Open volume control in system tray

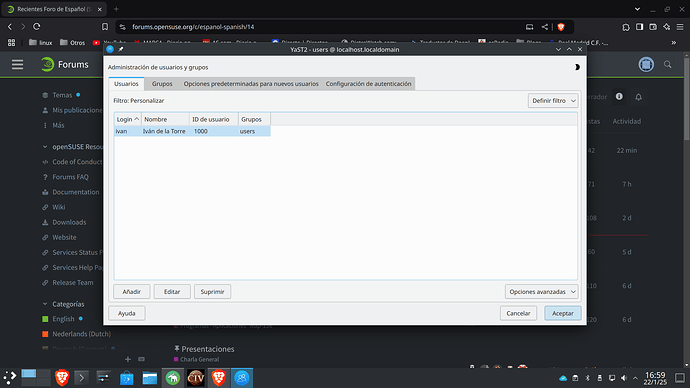(624, 378)
